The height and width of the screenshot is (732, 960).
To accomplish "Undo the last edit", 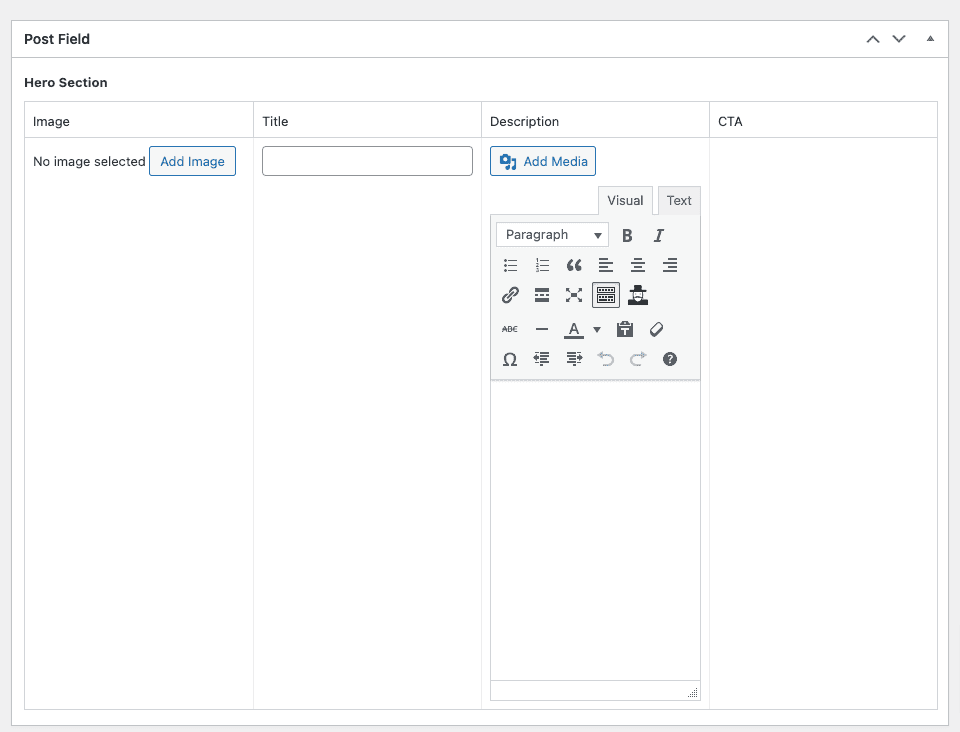I will [606, 359].
